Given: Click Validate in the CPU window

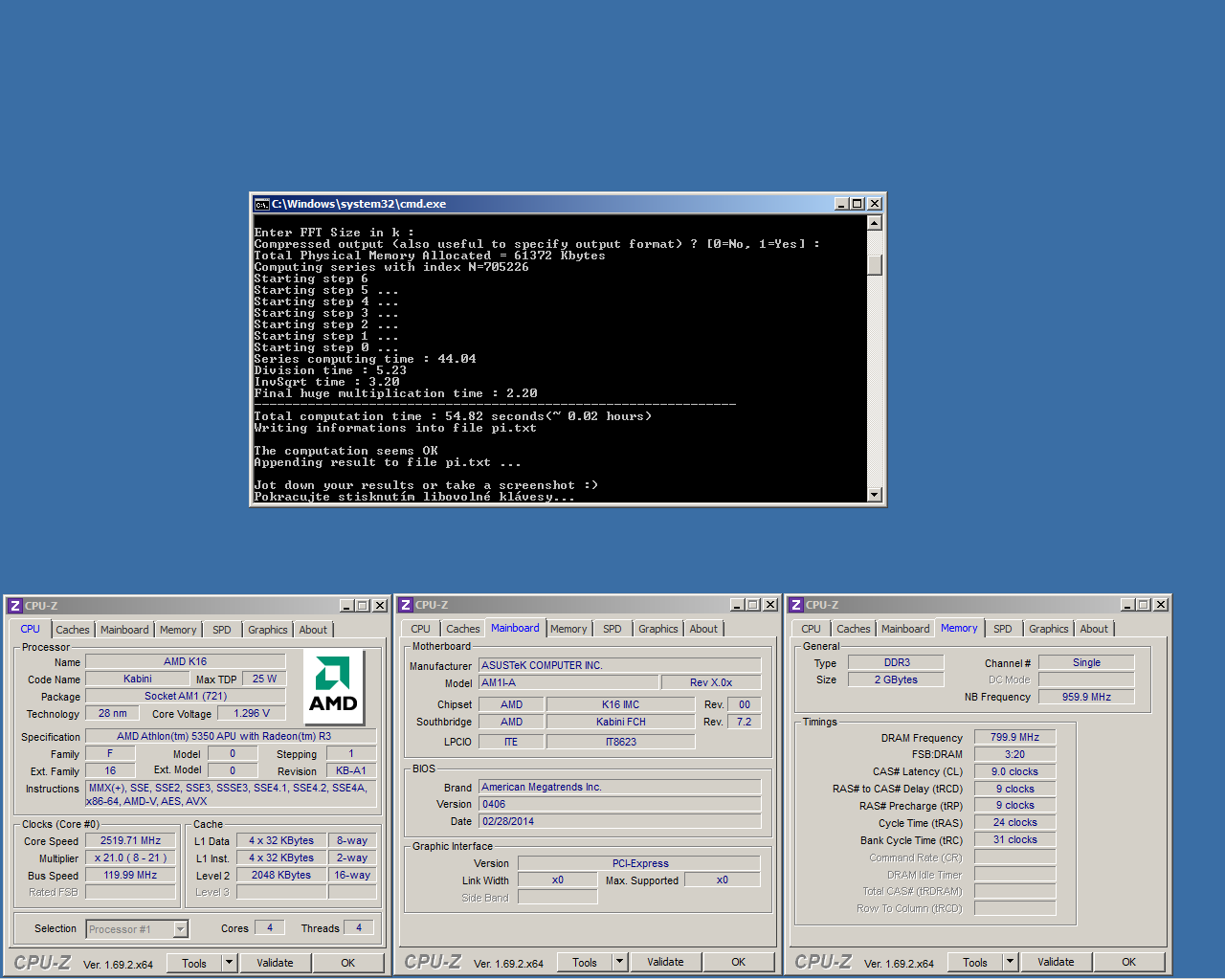Looking at the screenshot, I should point(275,963).
